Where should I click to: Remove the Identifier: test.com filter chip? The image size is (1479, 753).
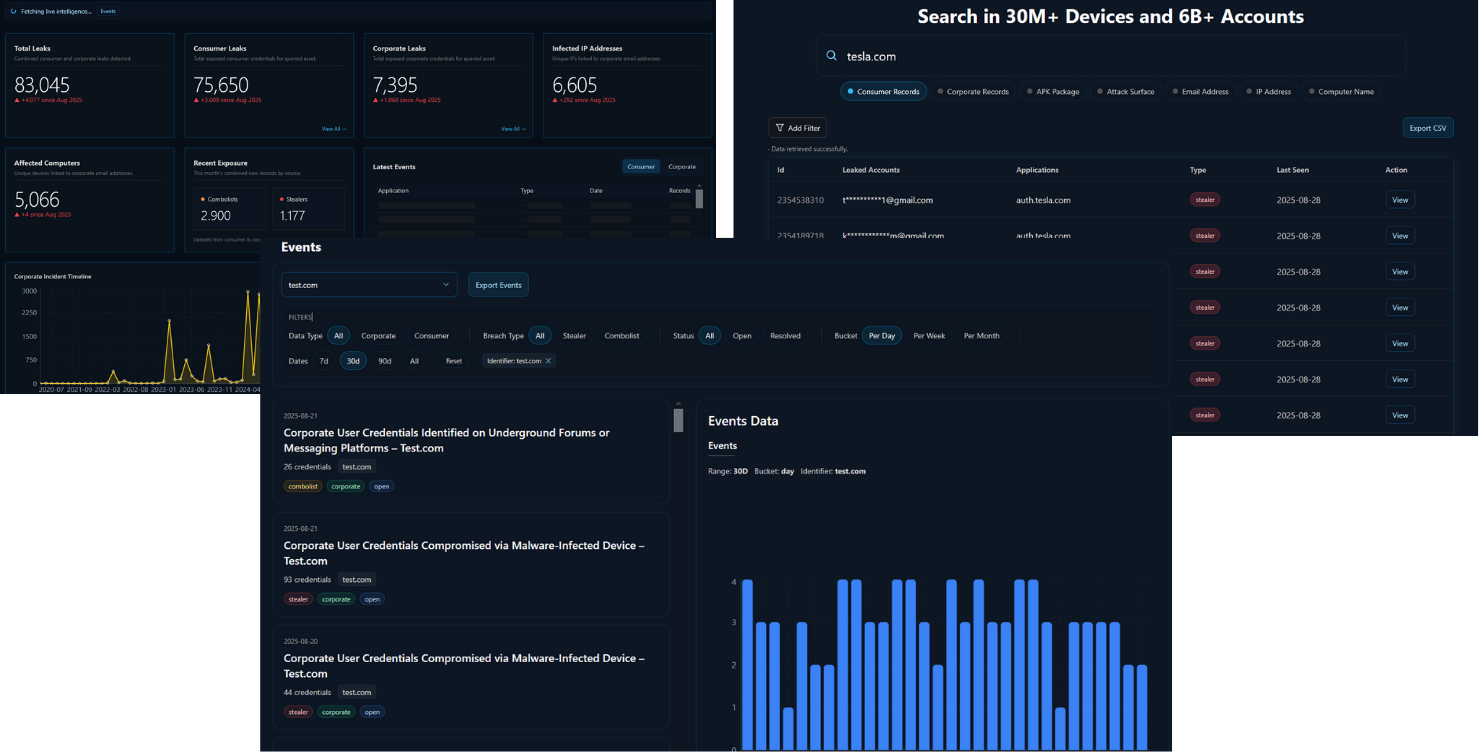[x=549, y=361]
